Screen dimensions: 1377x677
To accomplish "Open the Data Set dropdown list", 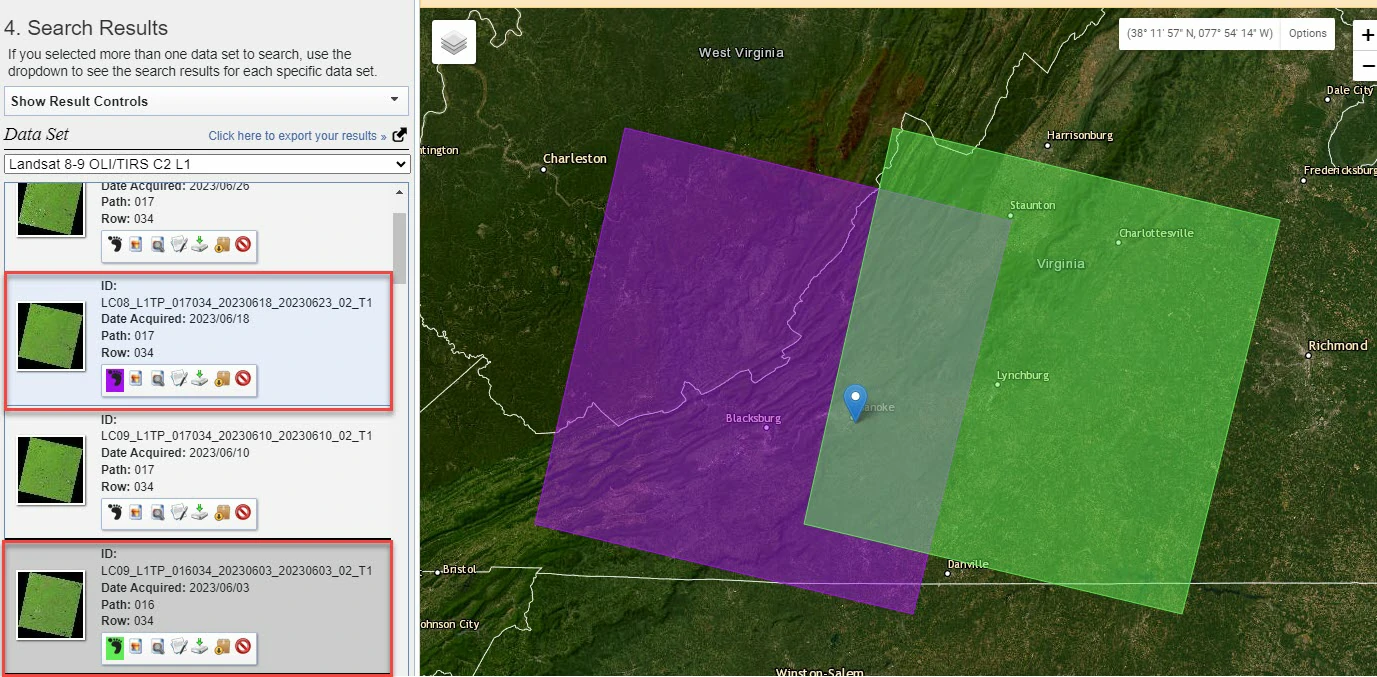I will [207, 164].
